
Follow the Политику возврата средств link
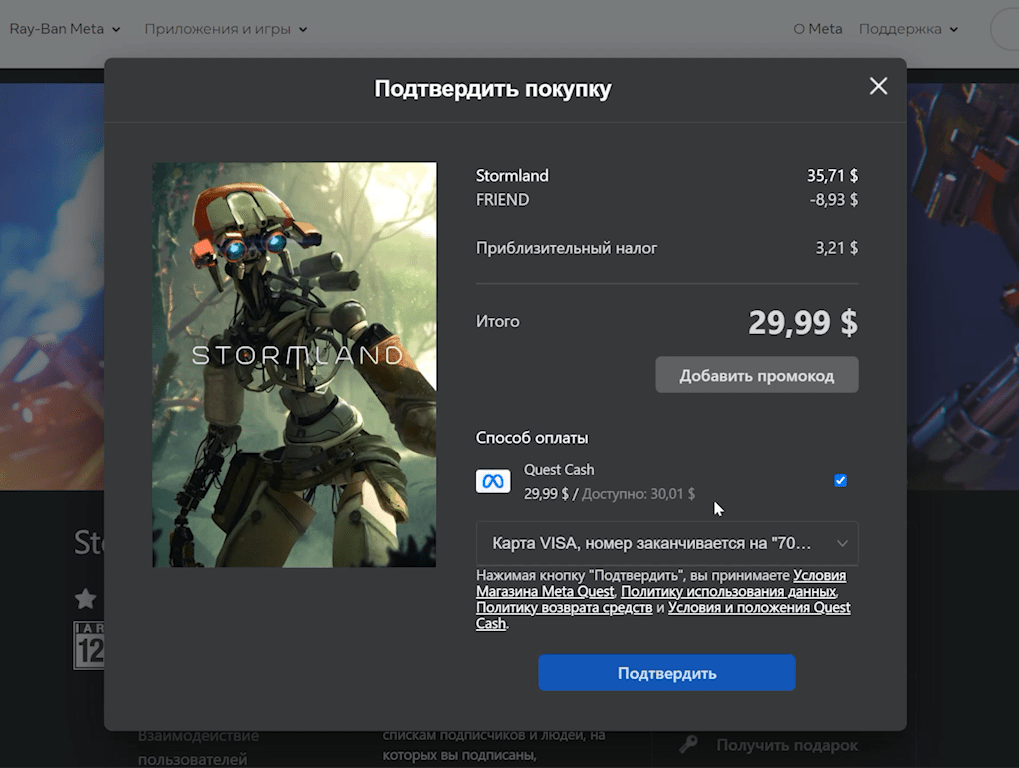pyautogui.click(x=564, y=607)
